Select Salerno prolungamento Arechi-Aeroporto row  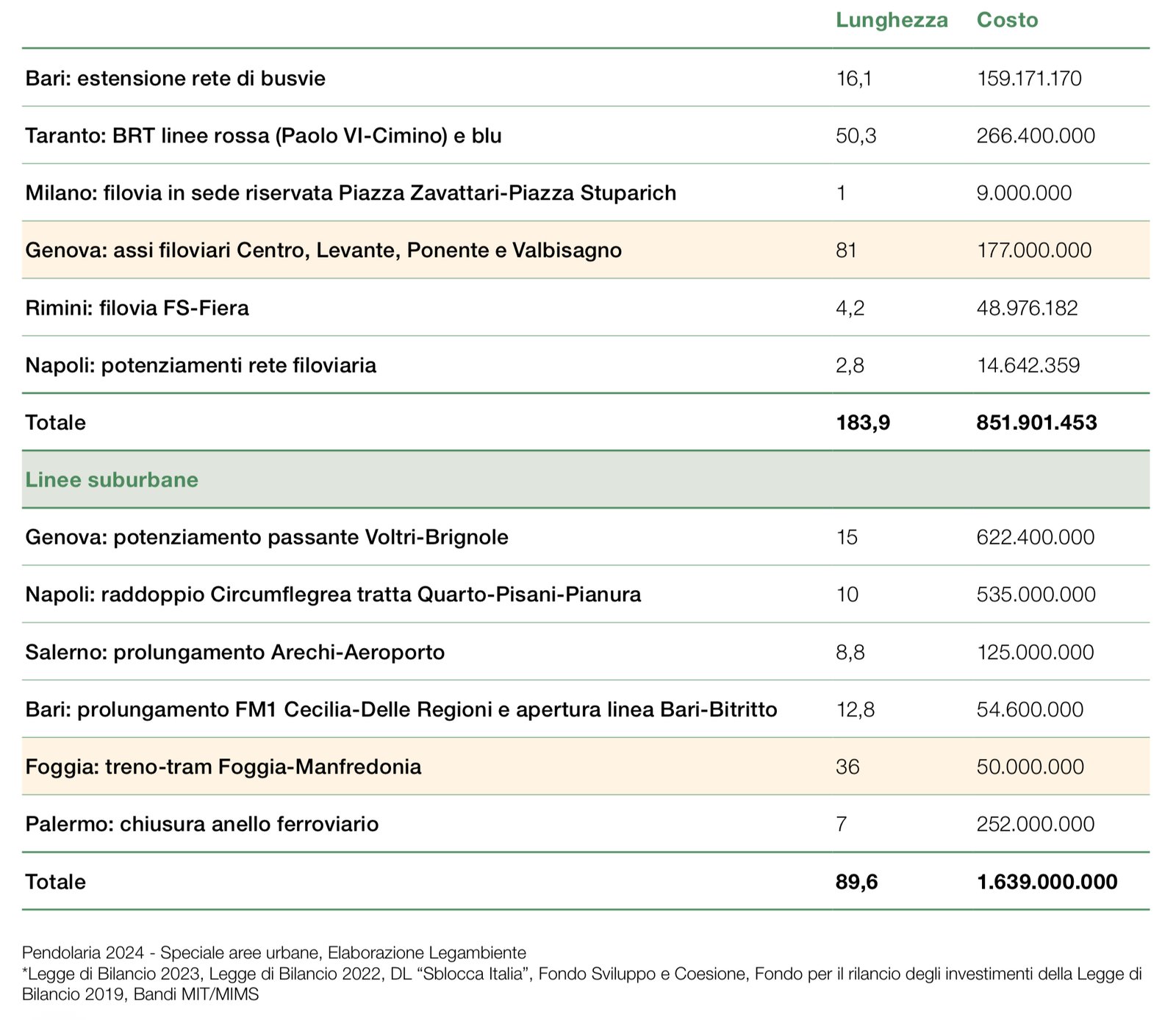tap(234, 653)
